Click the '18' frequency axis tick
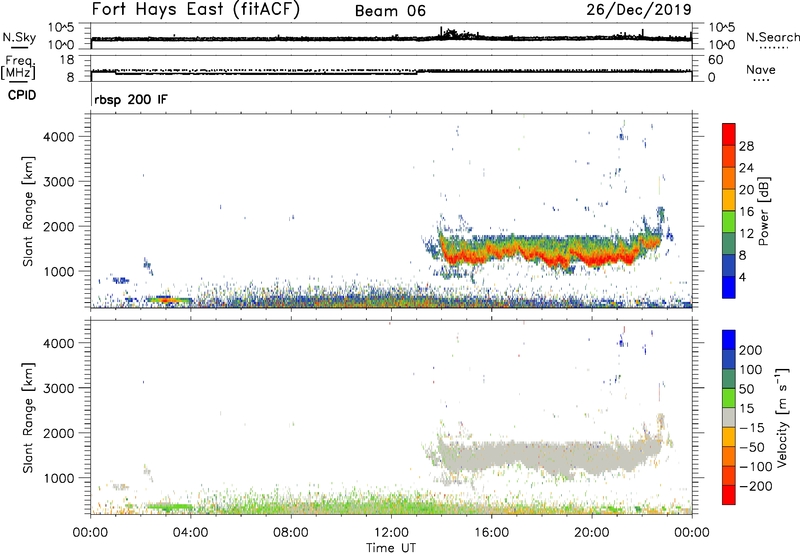800x554 pixels. (x=67, y=60)
